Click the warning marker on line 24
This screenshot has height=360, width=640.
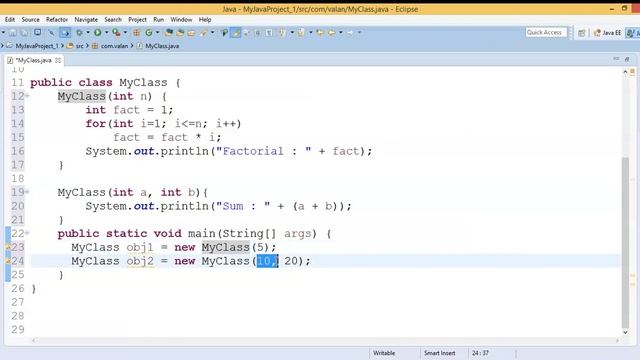(x=8, y=261)
